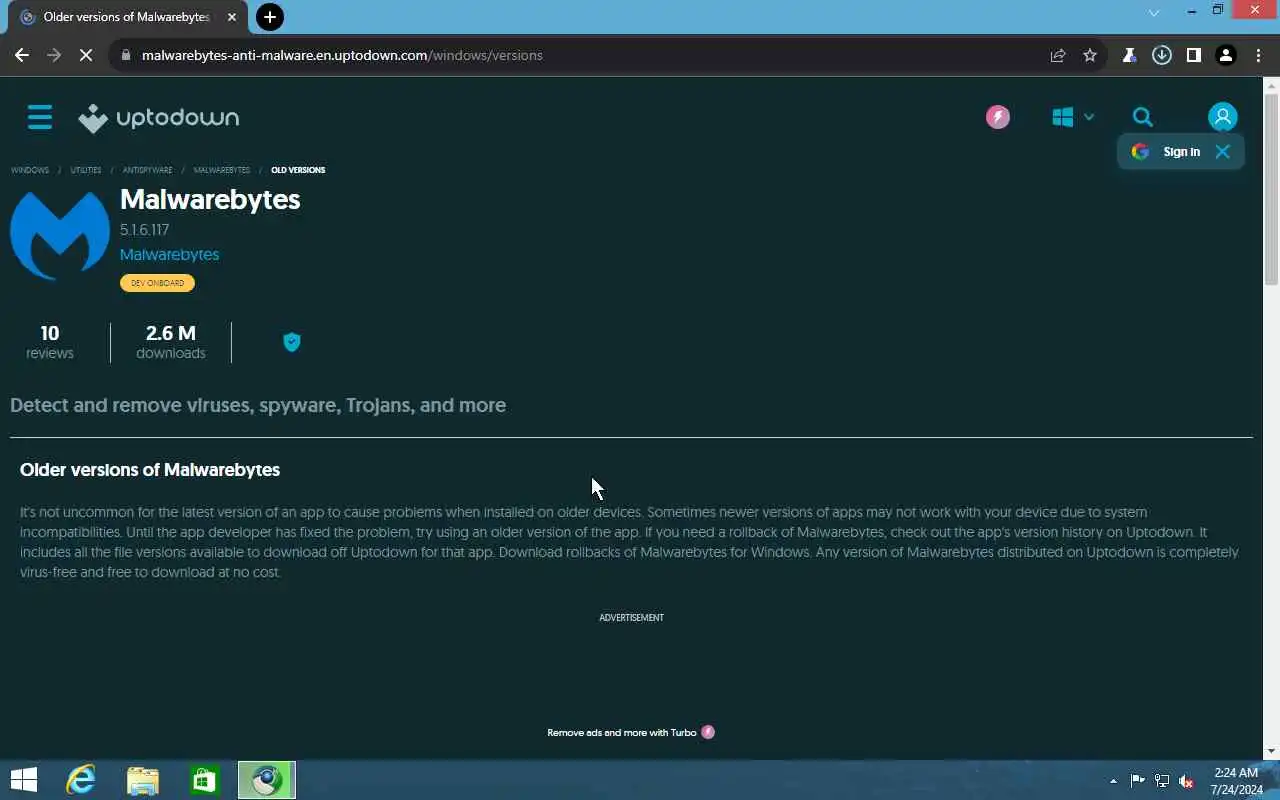Click the 2.6 M downloads counter
This screenshot has height=800, width=1280.
[x=171, y=341]
